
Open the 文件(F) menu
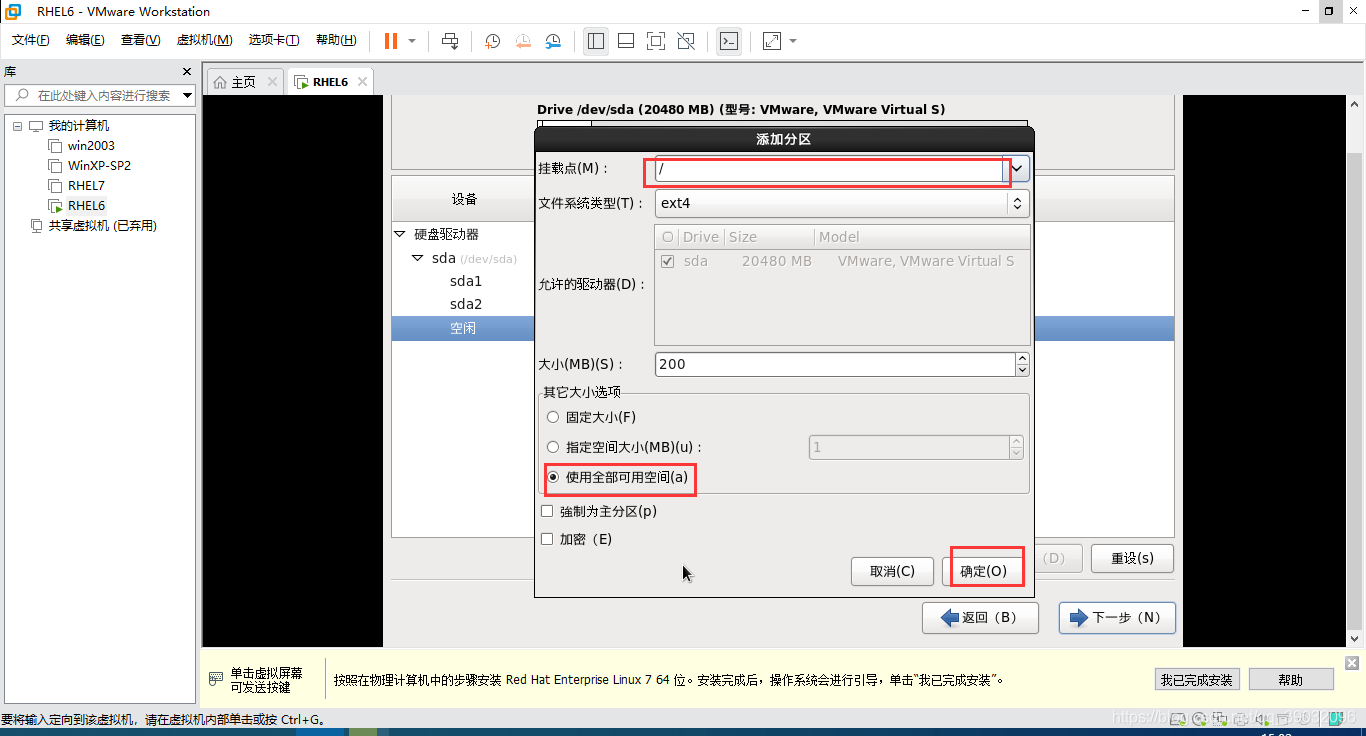coord(31,40)
